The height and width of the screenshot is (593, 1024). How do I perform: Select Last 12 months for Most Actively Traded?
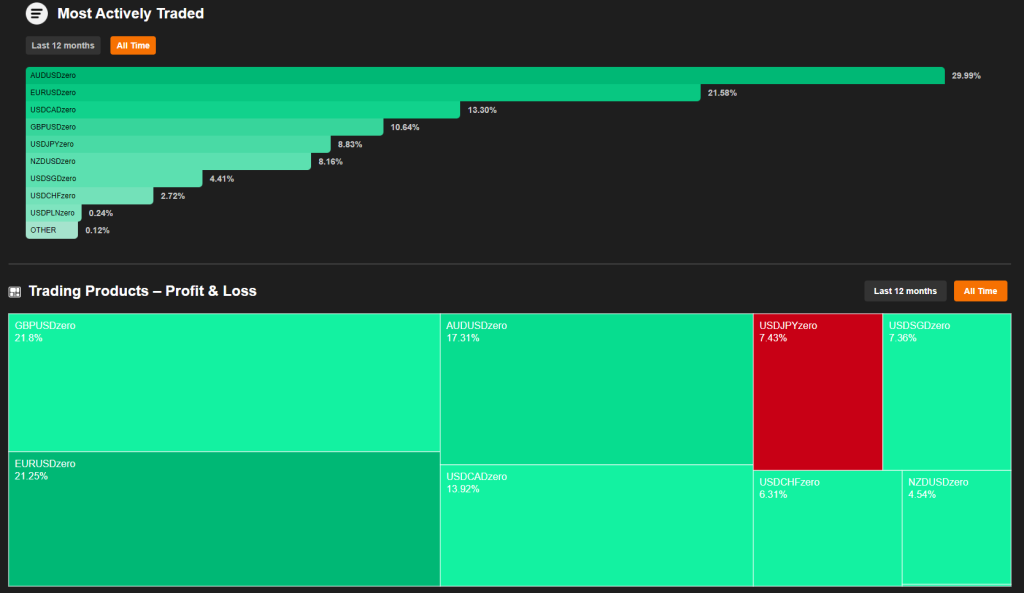point(63,46)
